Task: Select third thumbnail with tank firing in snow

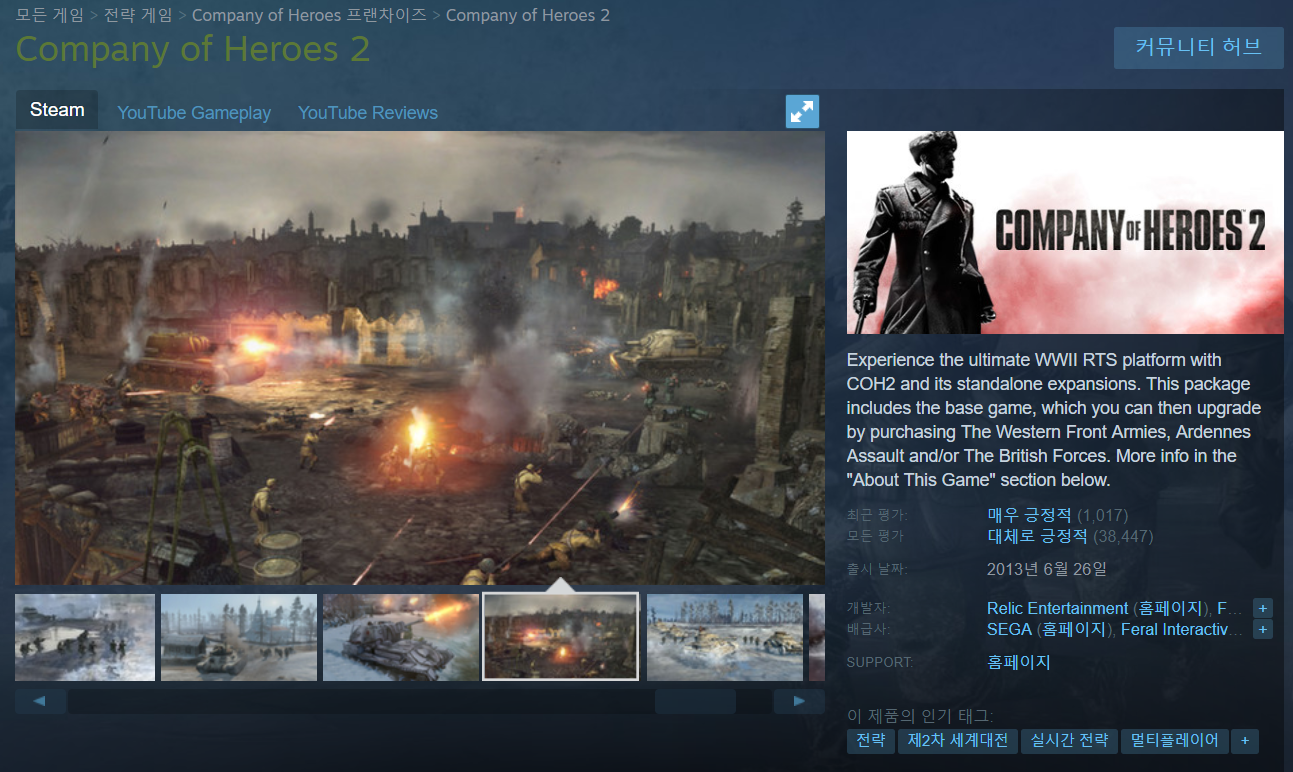Action: pos(401,637)
